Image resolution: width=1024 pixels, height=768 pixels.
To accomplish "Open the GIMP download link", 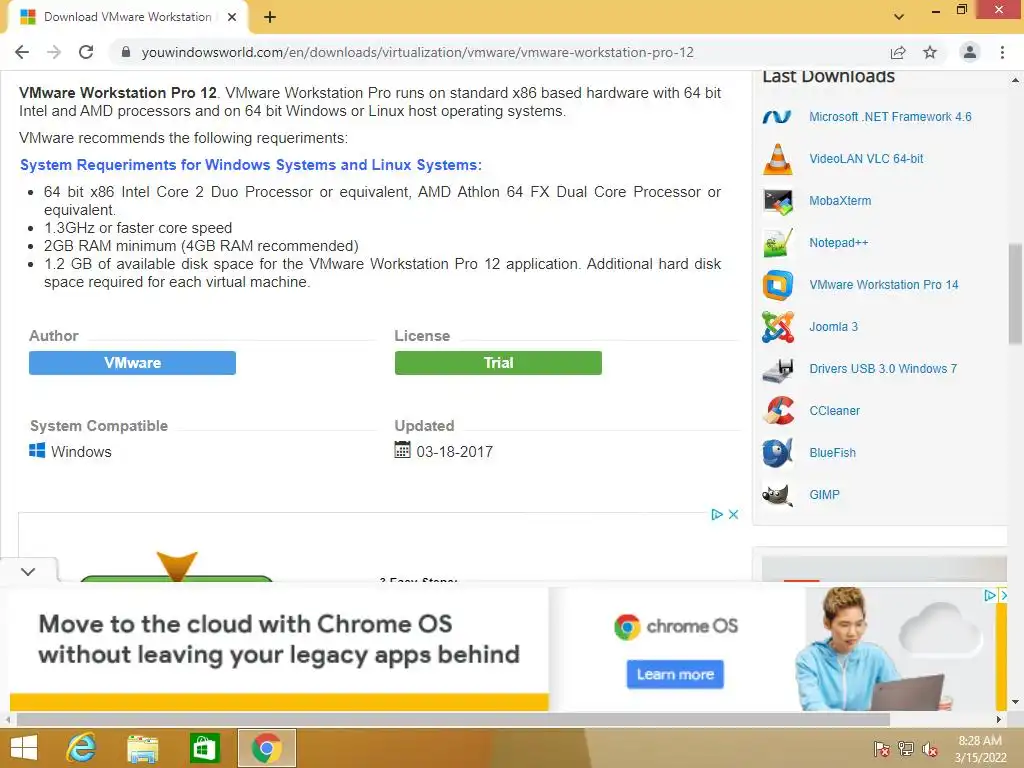I will click(824, 494).
